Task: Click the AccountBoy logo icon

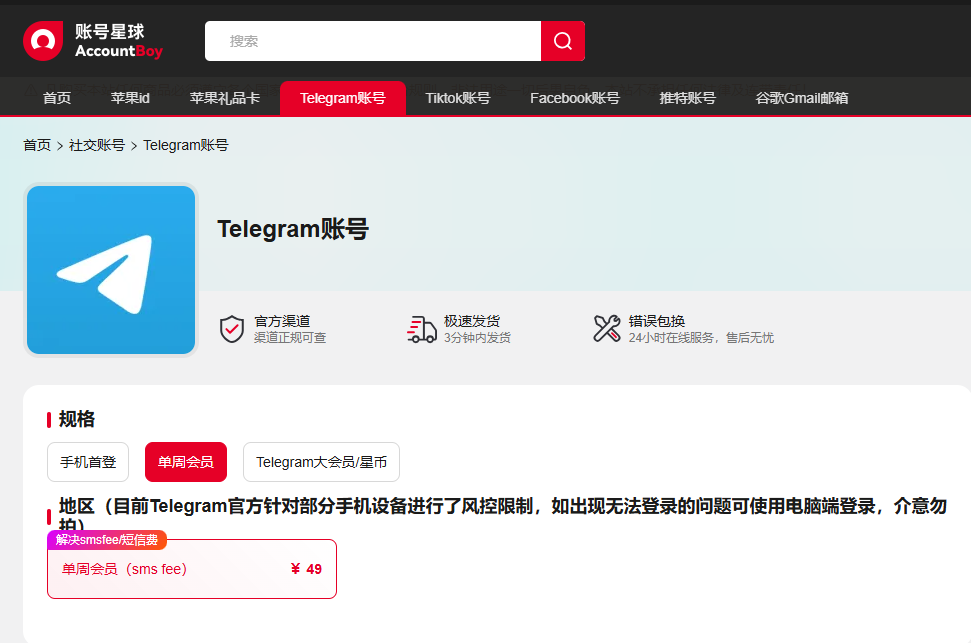Action: 41,40
